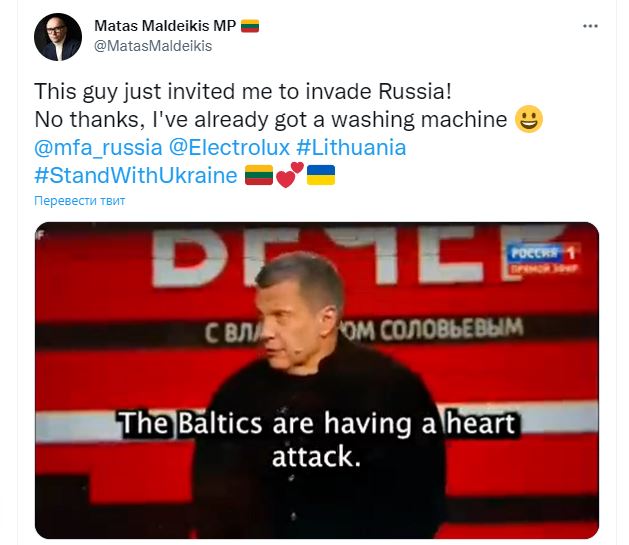The height and width of the screenshot is (545, 629).
Task: Open the #StandWithUkraine hashtag
Action: tap(136, 176)
